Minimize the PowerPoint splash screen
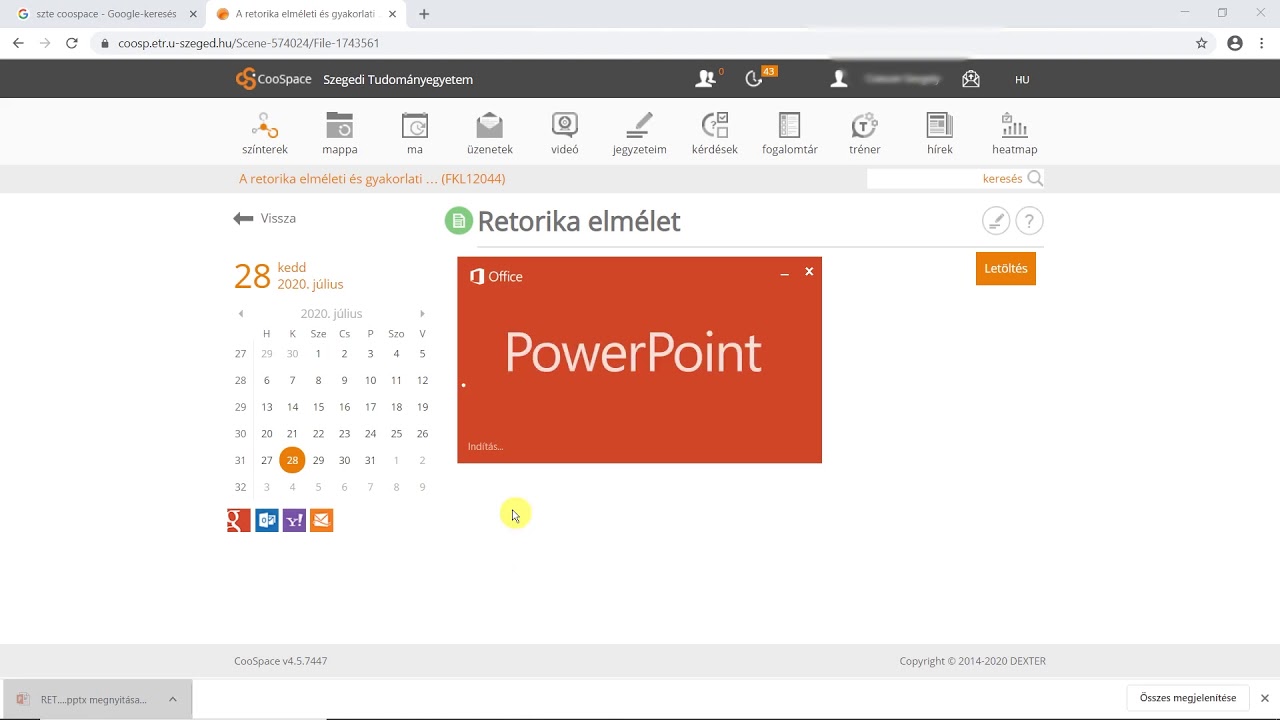Viewport: 1280px width, 720px height. (785, 273)
